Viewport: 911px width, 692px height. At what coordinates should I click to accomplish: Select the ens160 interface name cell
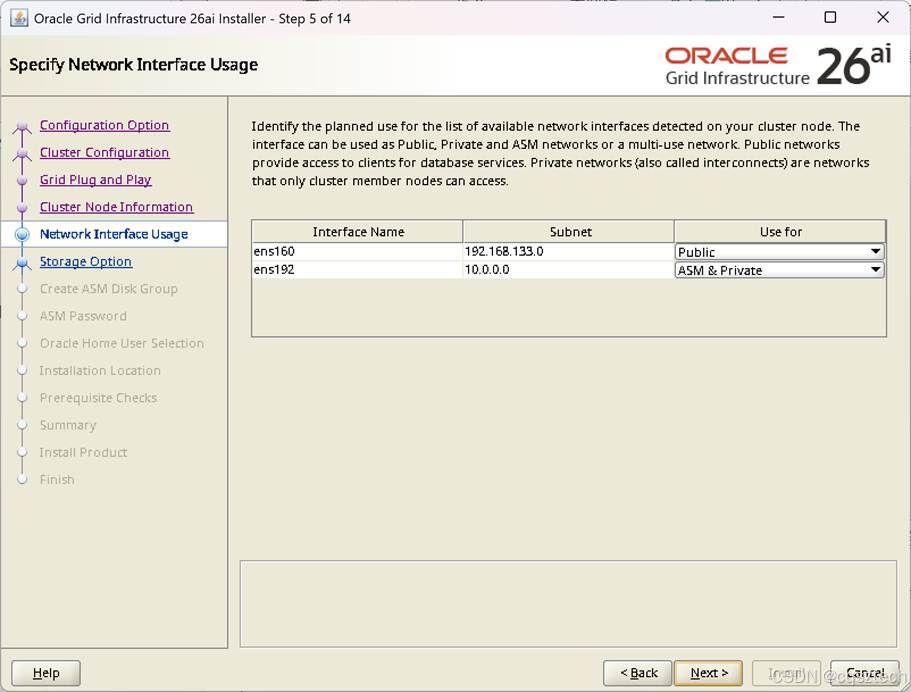tap(358, 252)
